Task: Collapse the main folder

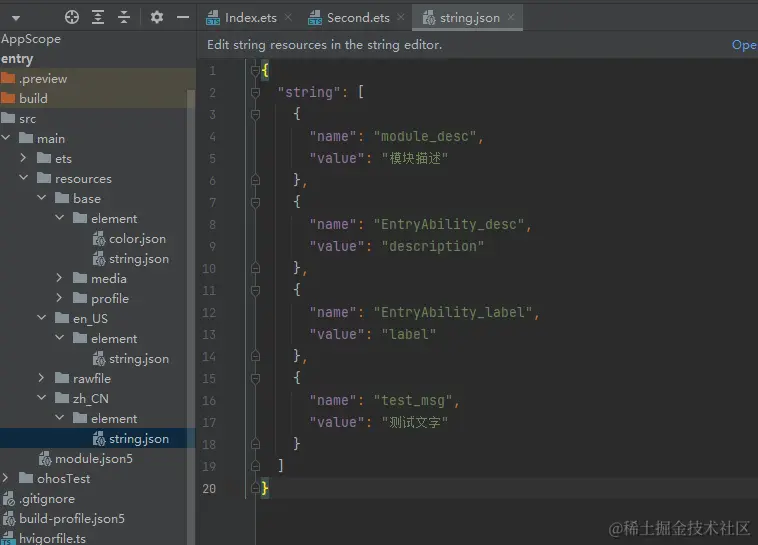Action: point(6,138)
